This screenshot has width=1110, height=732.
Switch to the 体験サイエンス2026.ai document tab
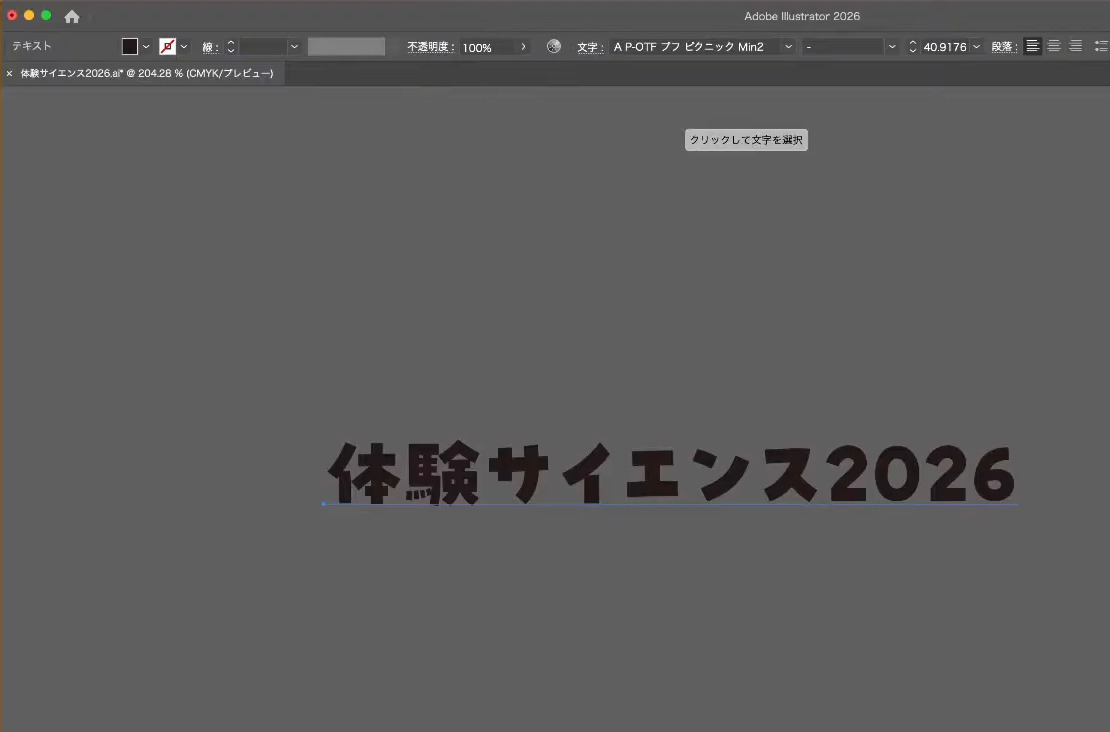coord(147,74)
